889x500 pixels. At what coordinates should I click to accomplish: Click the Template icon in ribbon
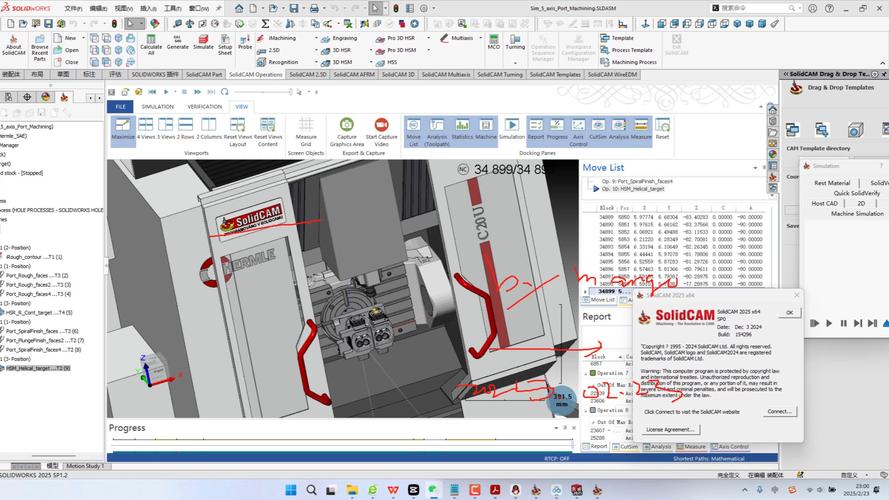click(617, 38)
